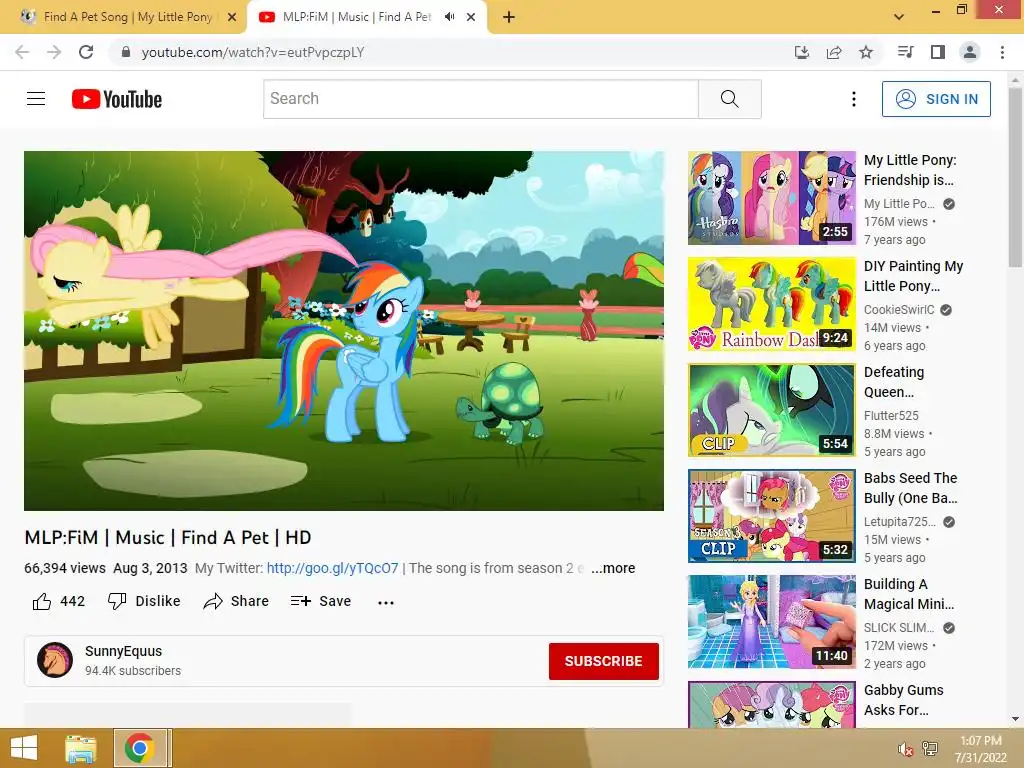Share the video using Share button
Image resolution: width=1024 pixels, height=768 pixels.
click(236, 601)
